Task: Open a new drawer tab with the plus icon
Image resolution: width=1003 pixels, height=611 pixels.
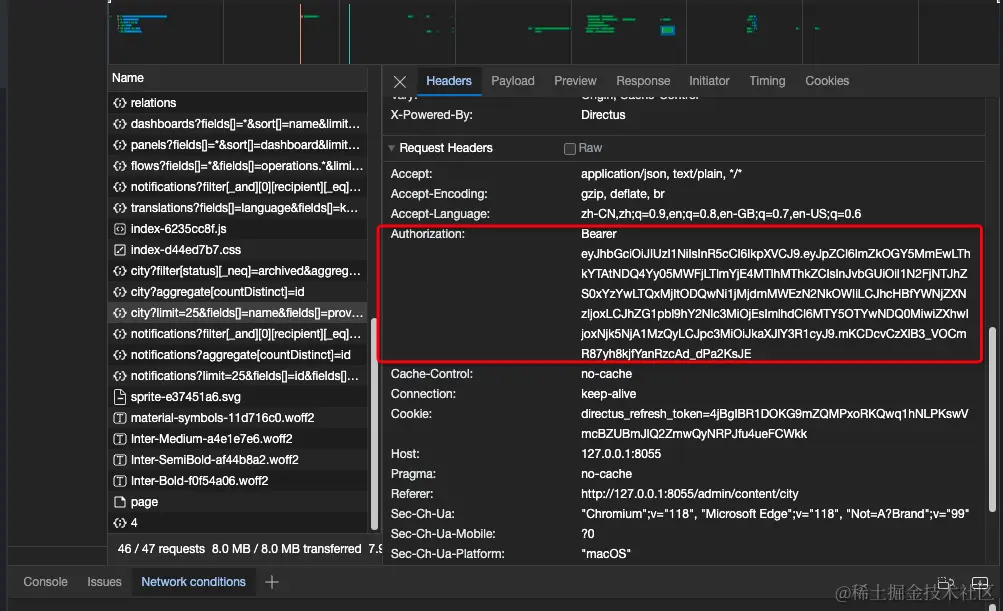Action: click(x=271, y=581)
